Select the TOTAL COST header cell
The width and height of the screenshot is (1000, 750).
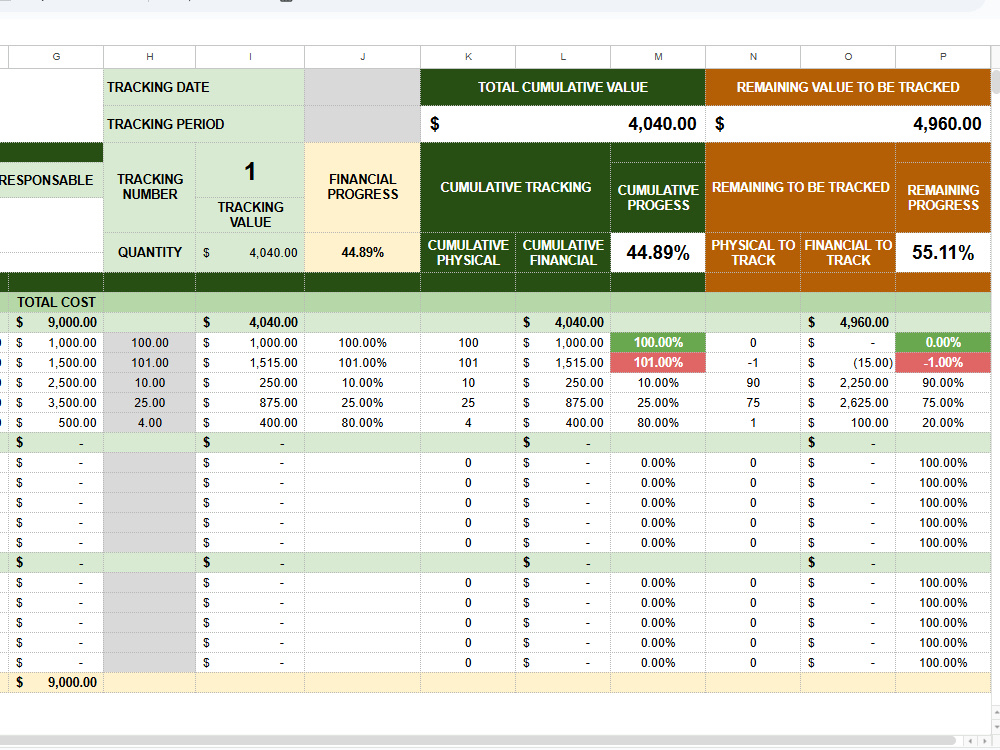[56, 302]
